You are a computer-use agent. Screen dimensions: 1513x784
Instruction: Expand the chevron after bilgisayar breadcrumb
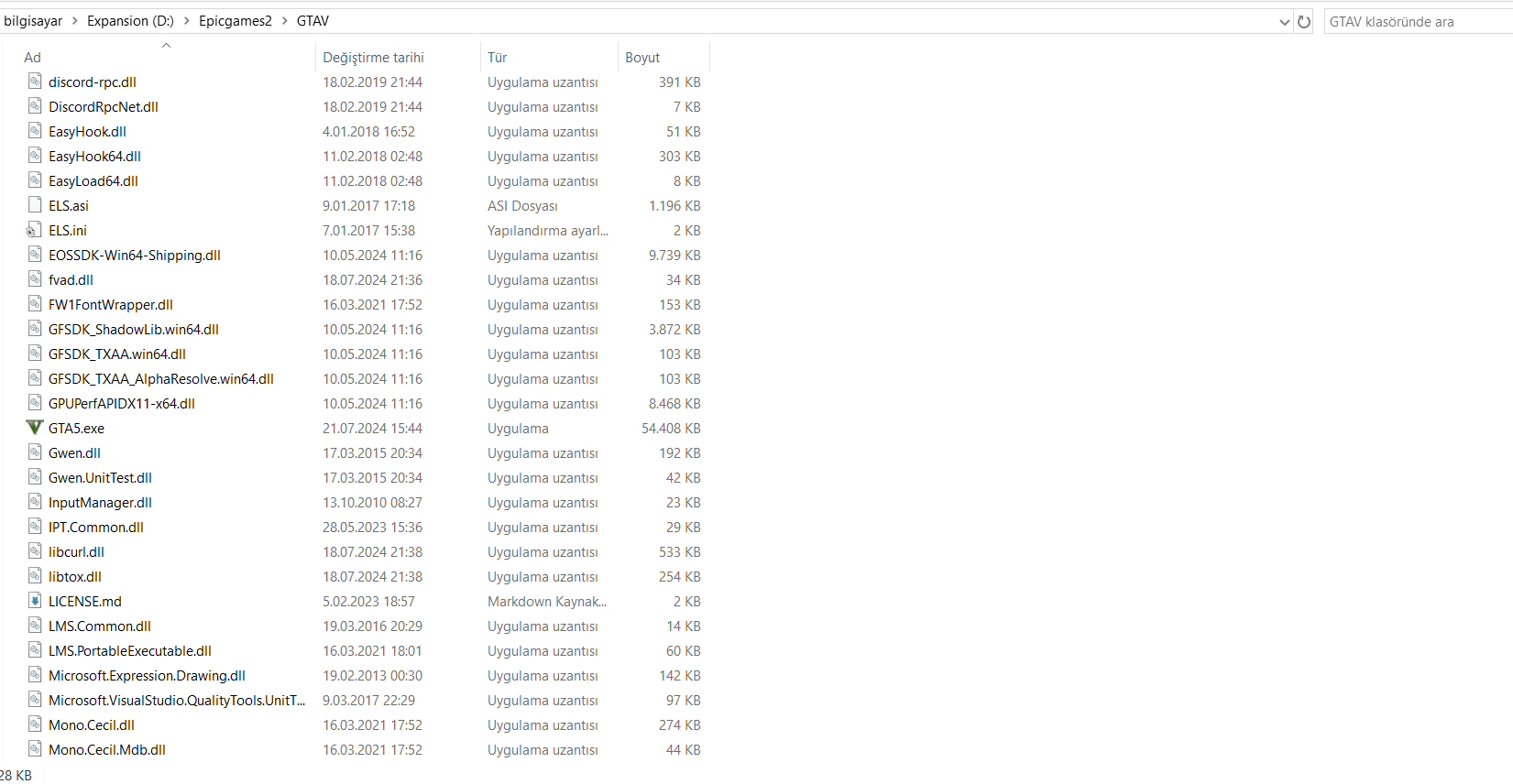75,21
